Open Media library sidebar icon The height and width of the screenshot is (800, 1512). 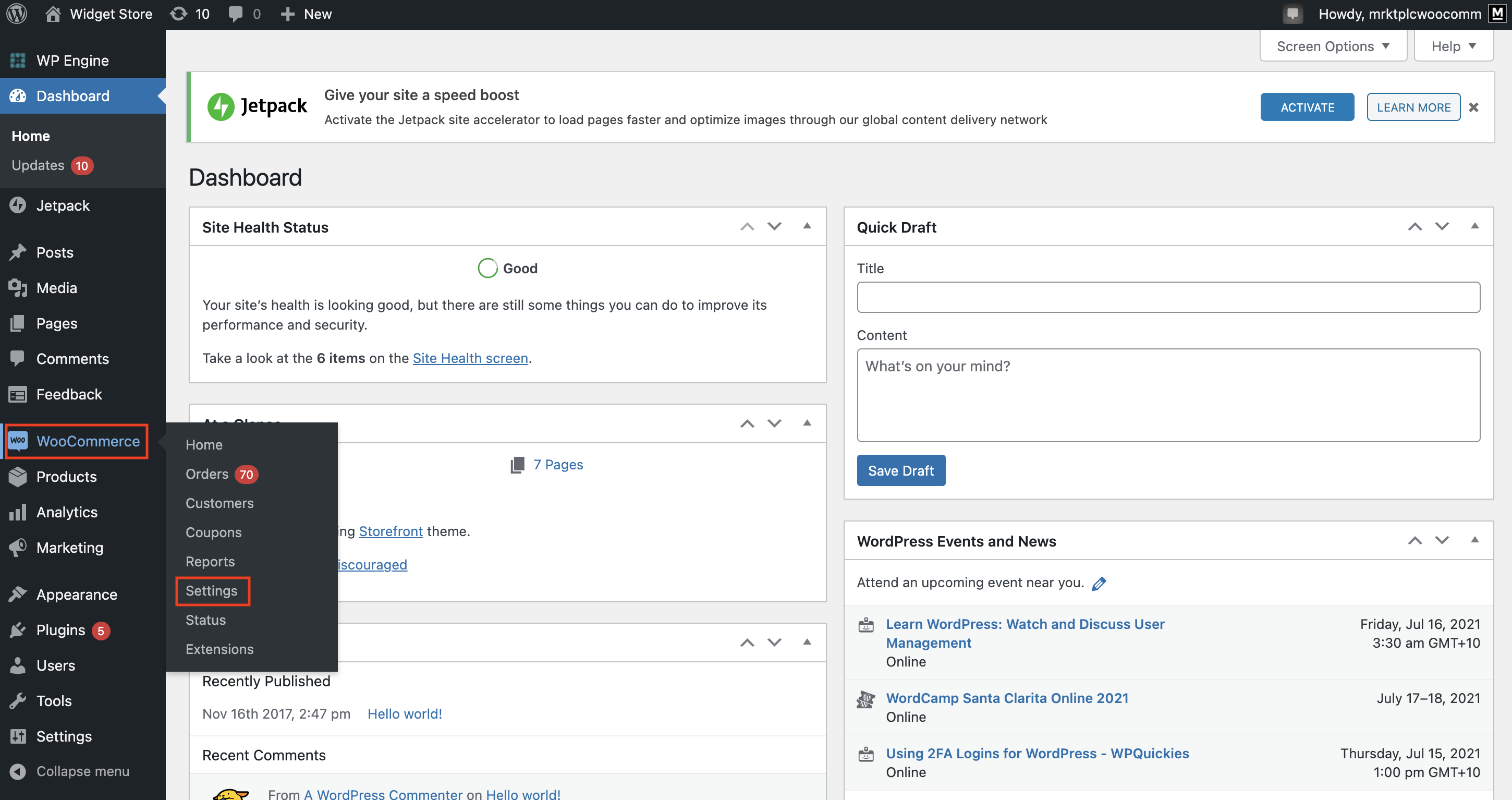pyautogui.click(x=18, y=287)
